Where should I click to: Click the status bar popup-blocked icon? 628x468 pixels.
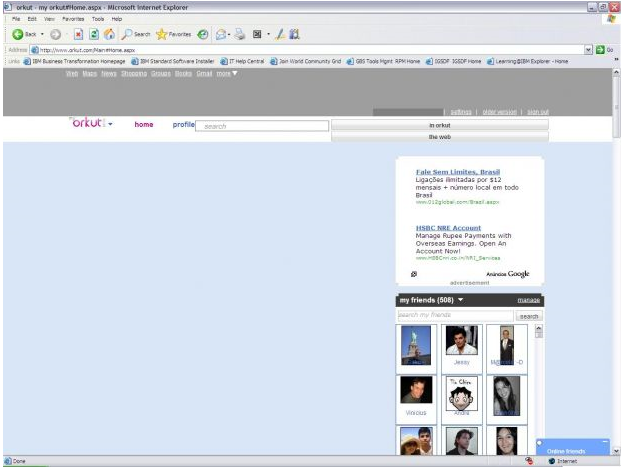529,461
